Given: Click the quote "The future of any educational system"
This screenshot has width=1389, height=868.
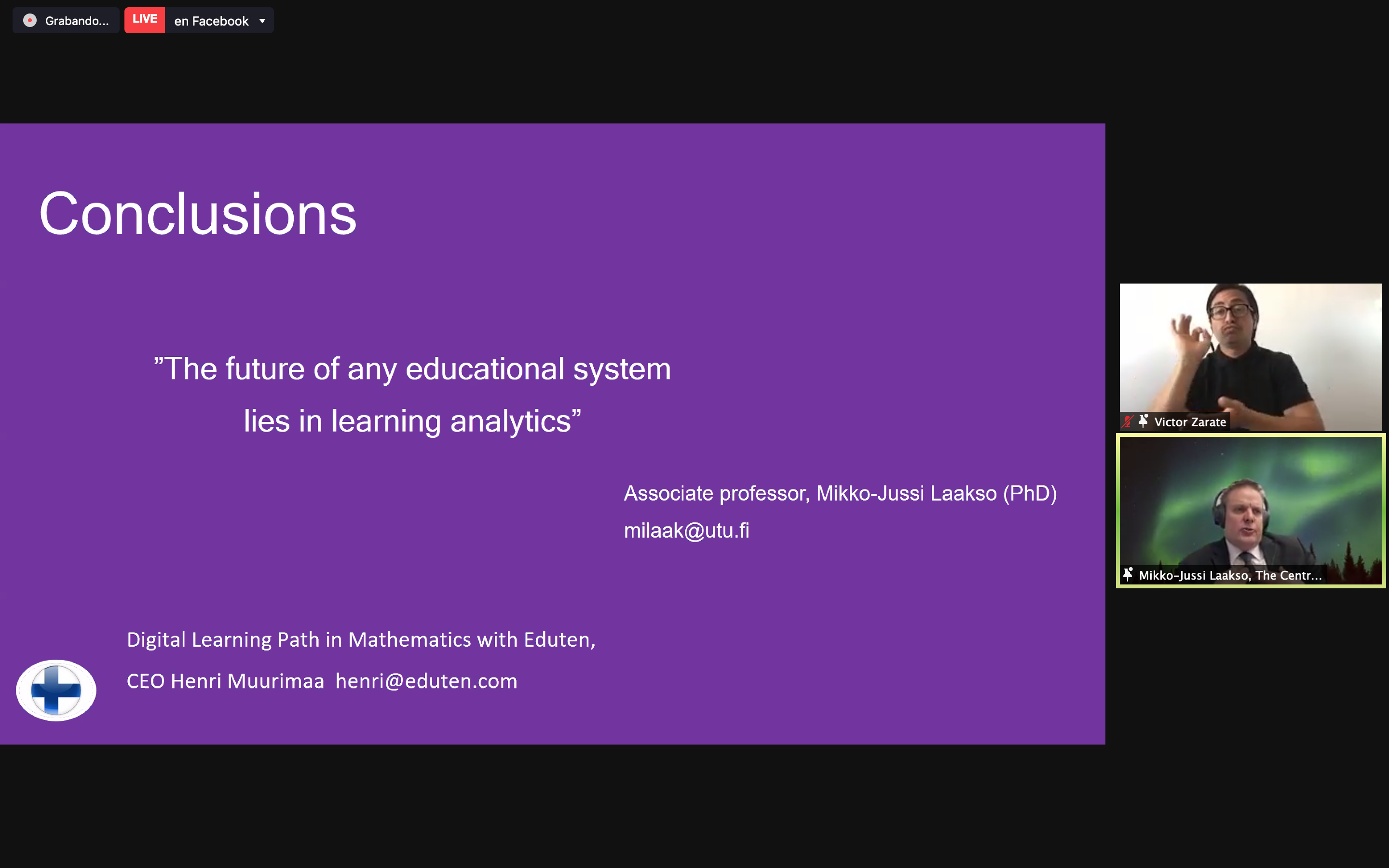Looking at the screenshot, I should (x=412, y=368).
